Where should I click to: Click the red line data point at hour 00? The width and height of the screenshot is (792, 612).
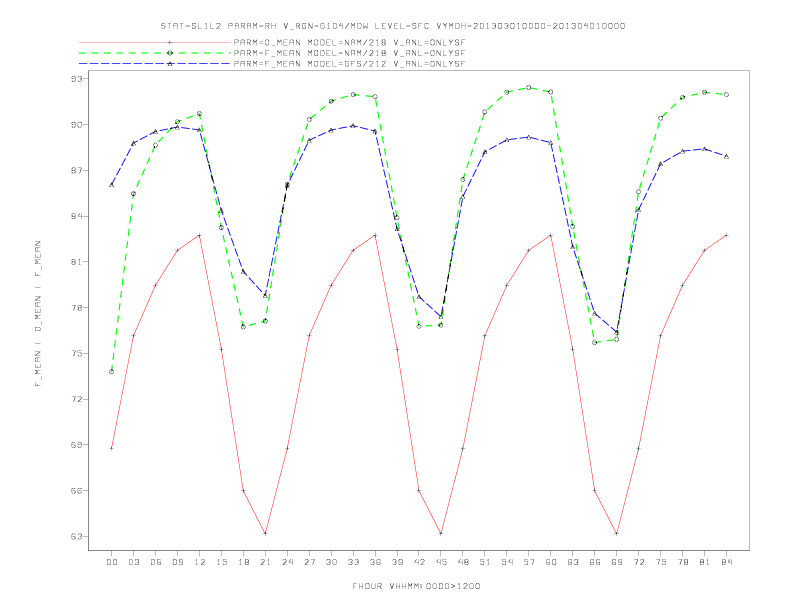coord(112,448)
